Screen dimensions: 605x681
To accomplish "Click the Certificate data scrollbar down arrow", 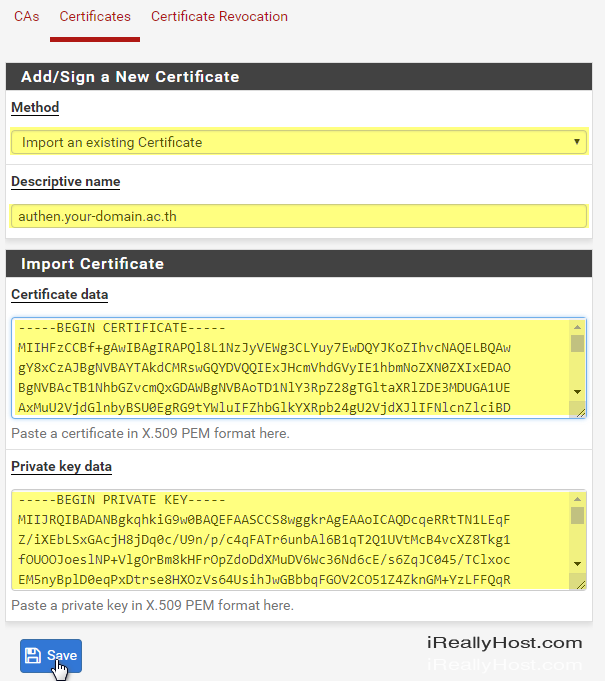I will tap(577, 392).
